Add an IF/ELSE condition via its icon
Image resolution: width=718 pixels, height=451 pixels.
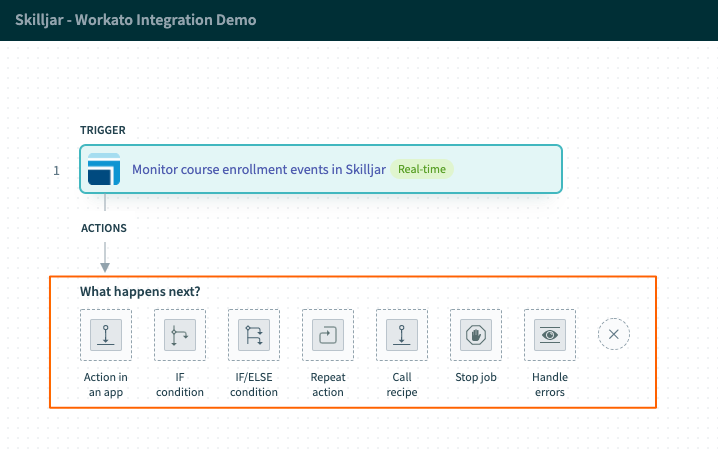click(254, 335)
